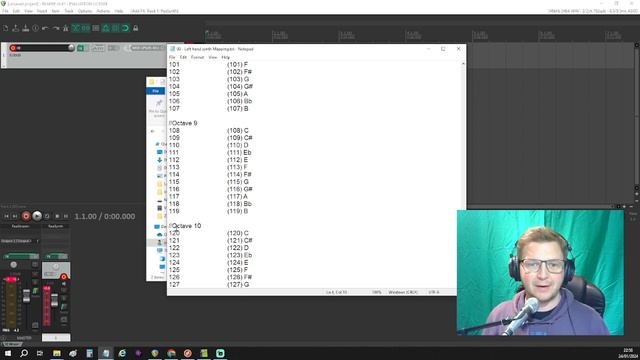Click the New project icon in REAPER toolbar
Screen dimensions: 640x360
(6, 28)
